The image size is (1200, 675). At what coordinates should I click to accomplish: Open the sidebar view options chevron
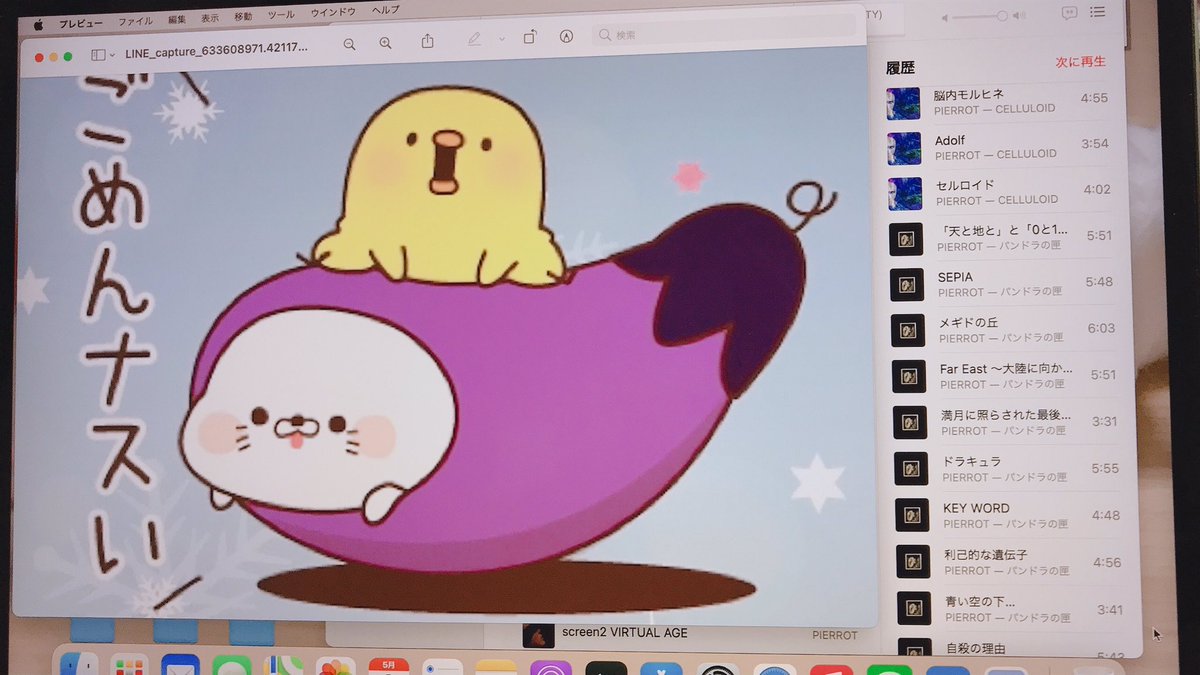click(113, 55)
